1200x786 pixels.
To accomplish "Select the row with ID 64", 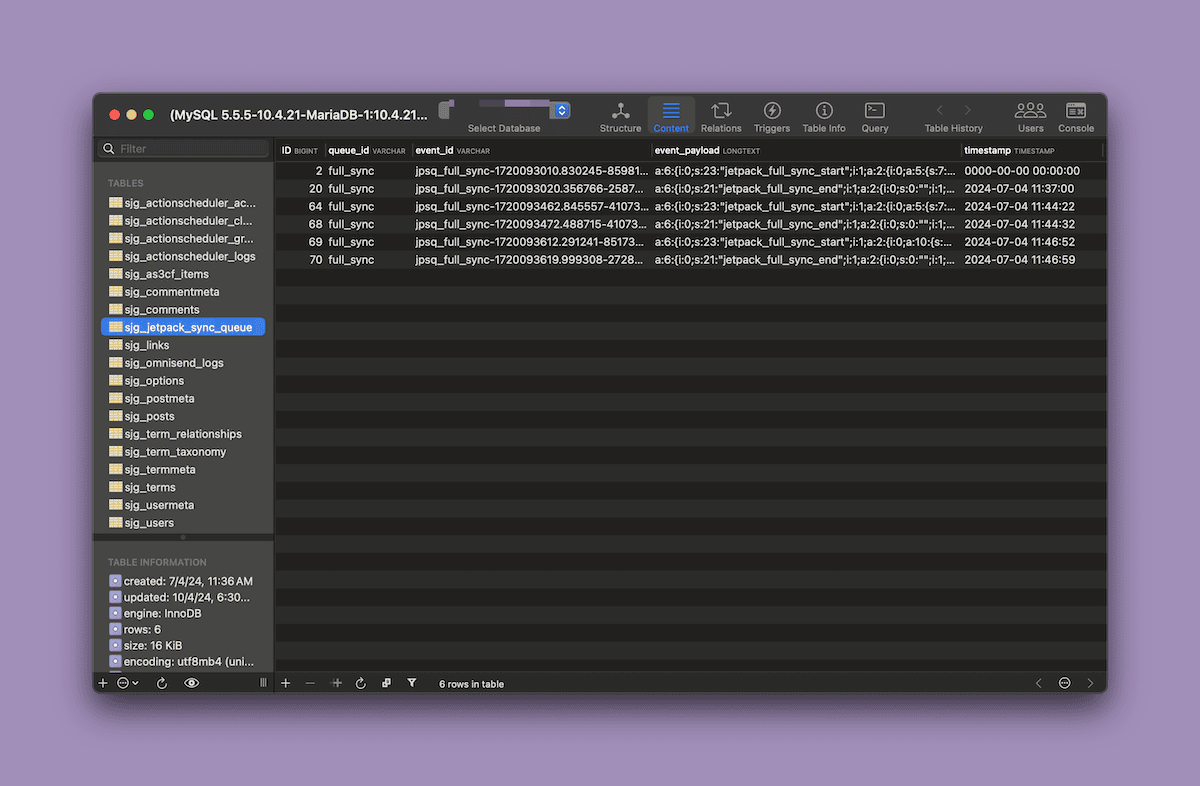I will (690, 206).
